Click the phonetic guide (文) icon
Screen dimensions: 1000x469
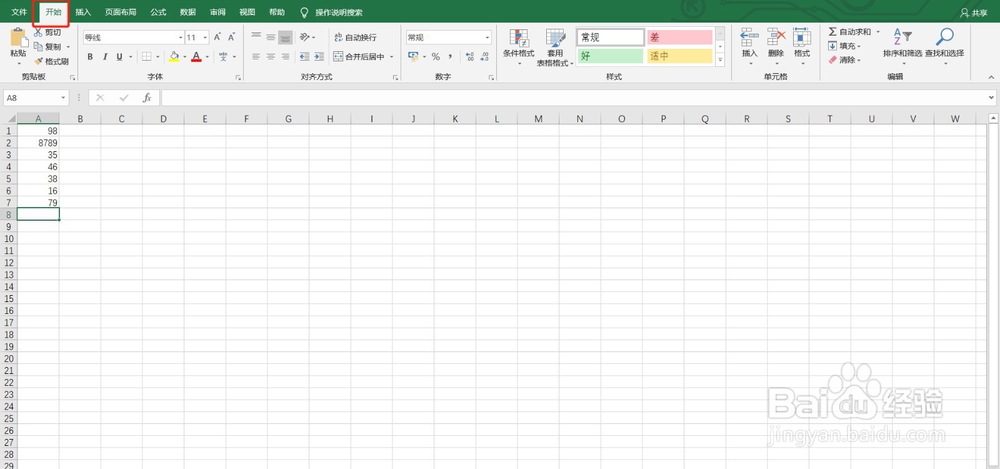point(224,57)
